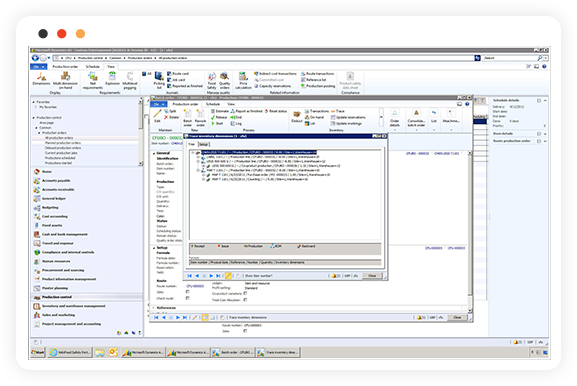
Task: Collapse Schedule details fact box
Action: [x=545, y=100]
